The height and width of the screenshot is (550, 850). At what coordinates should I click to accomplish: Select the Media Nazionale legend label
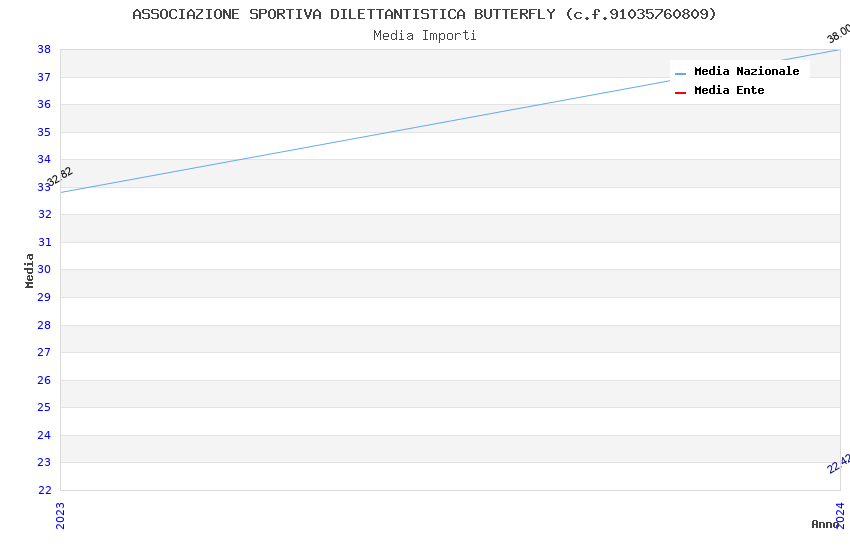coord(746,72)
